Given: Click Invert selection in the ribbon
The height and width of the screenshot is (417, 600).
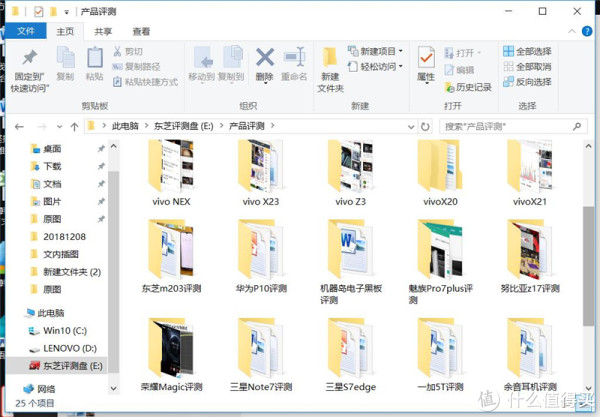Looking at the screenshot, I should (527, 82).
